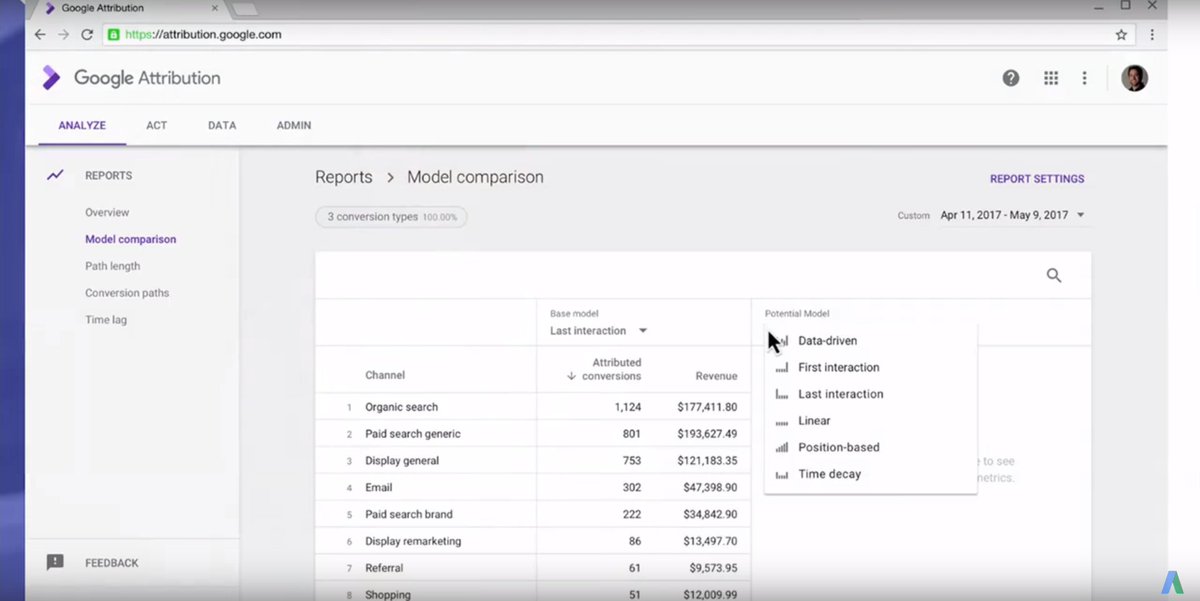Screen dimensions: 1200x601
Task: Click the 1,124 conversions cell
Action: point(628,407)
